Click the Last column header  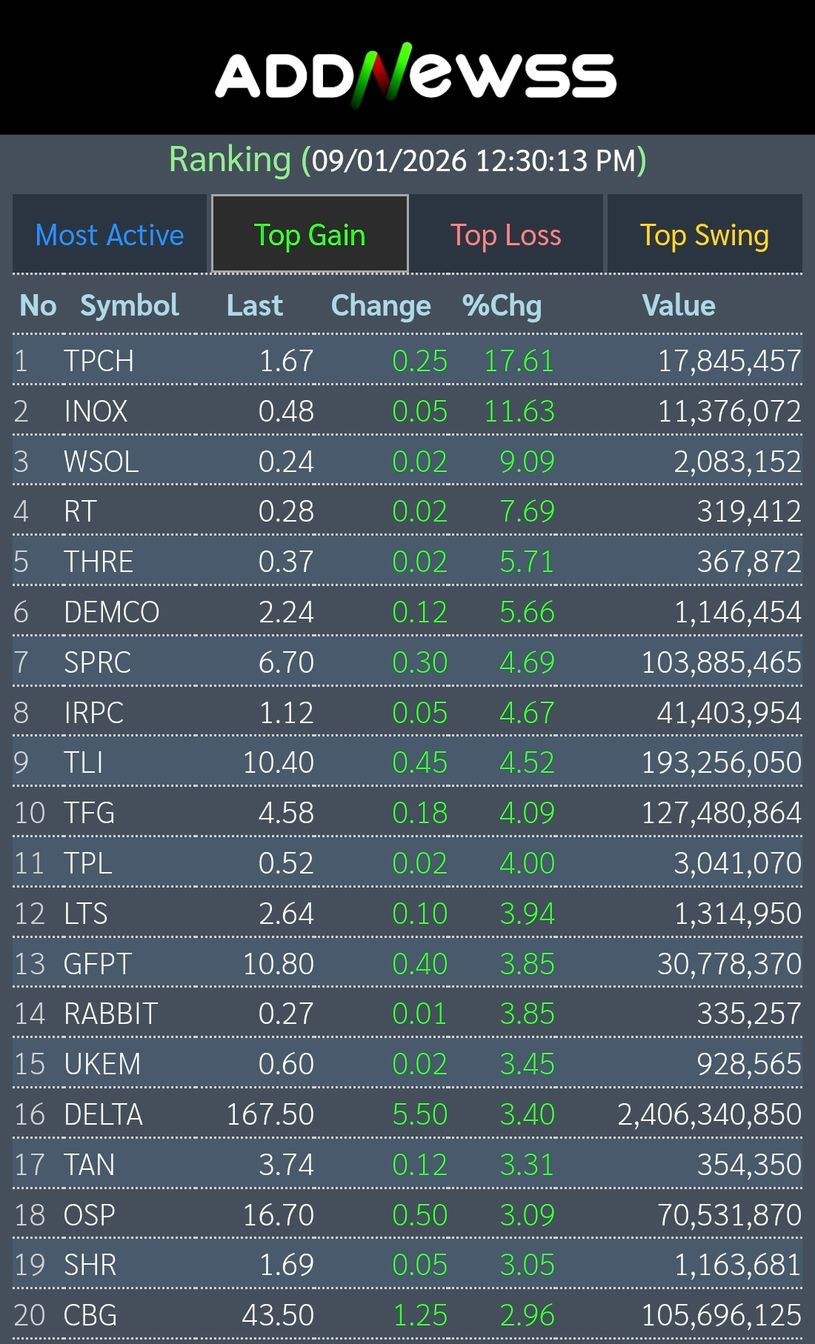pos(255,305)
